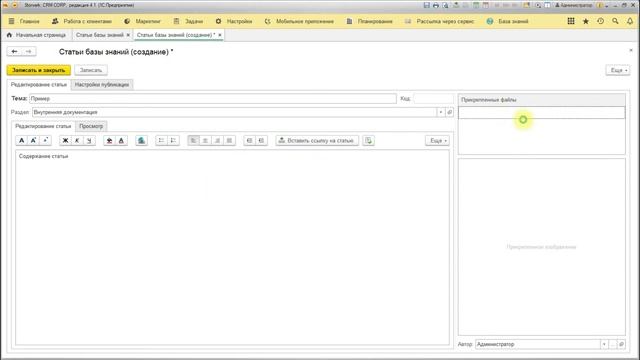640x360 pixels.
Task: Expand the 'Автор' dropdown arrow
Action: click(x=604, y=344)
